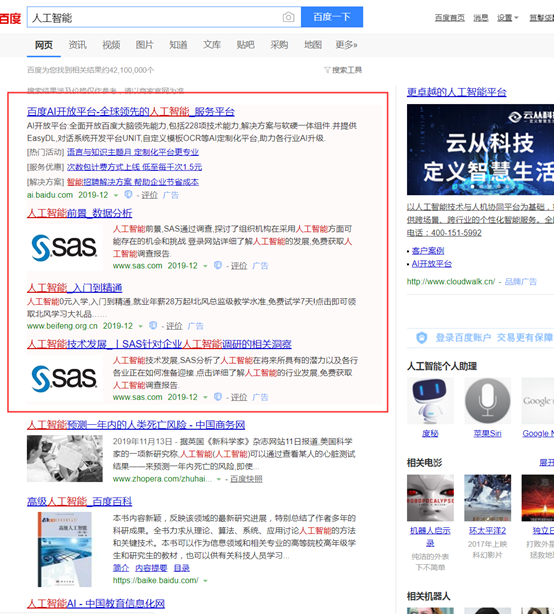Click the 百度一下 search button
The width and height of the screenshot is (554, 614).
[x=332, y=17]
